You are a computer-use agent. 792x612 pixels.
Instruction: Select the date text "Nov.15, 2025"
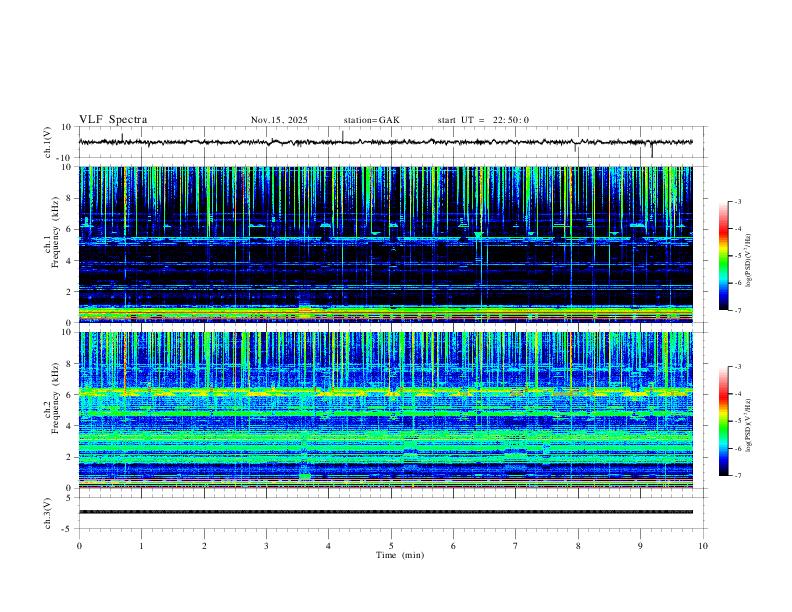[x=279, y=120]
